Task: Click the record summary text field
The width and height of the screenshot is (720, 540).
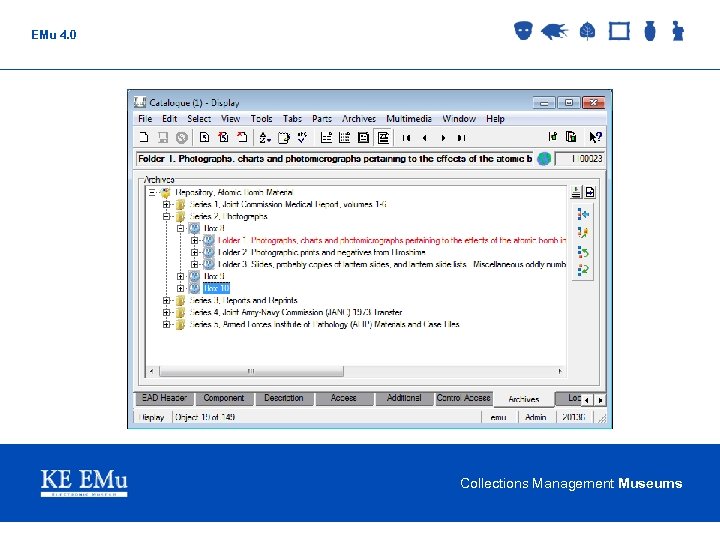Action: [334, 159]
